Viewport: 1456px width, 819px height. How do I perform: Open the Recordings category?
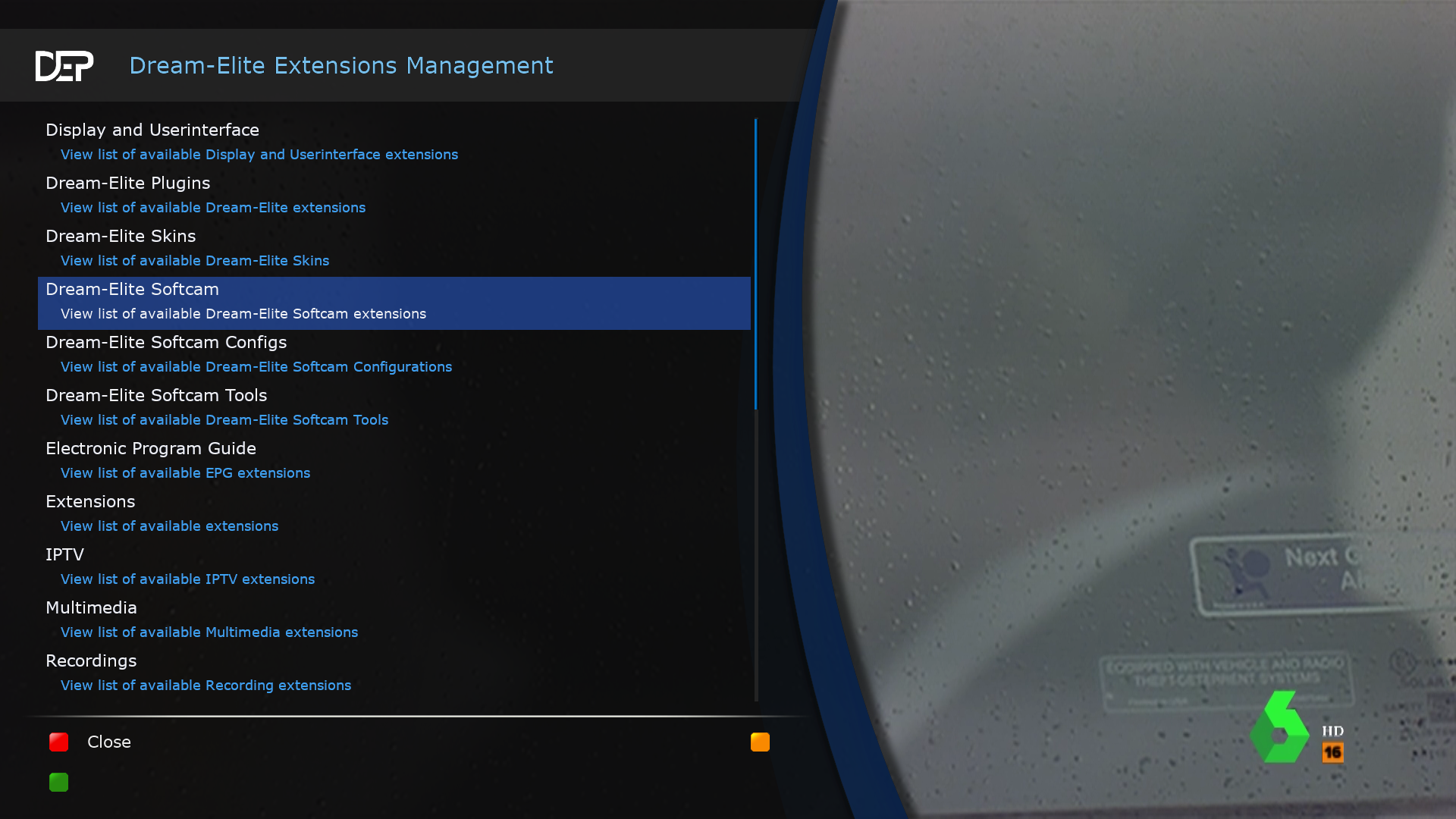click(91, 661)
